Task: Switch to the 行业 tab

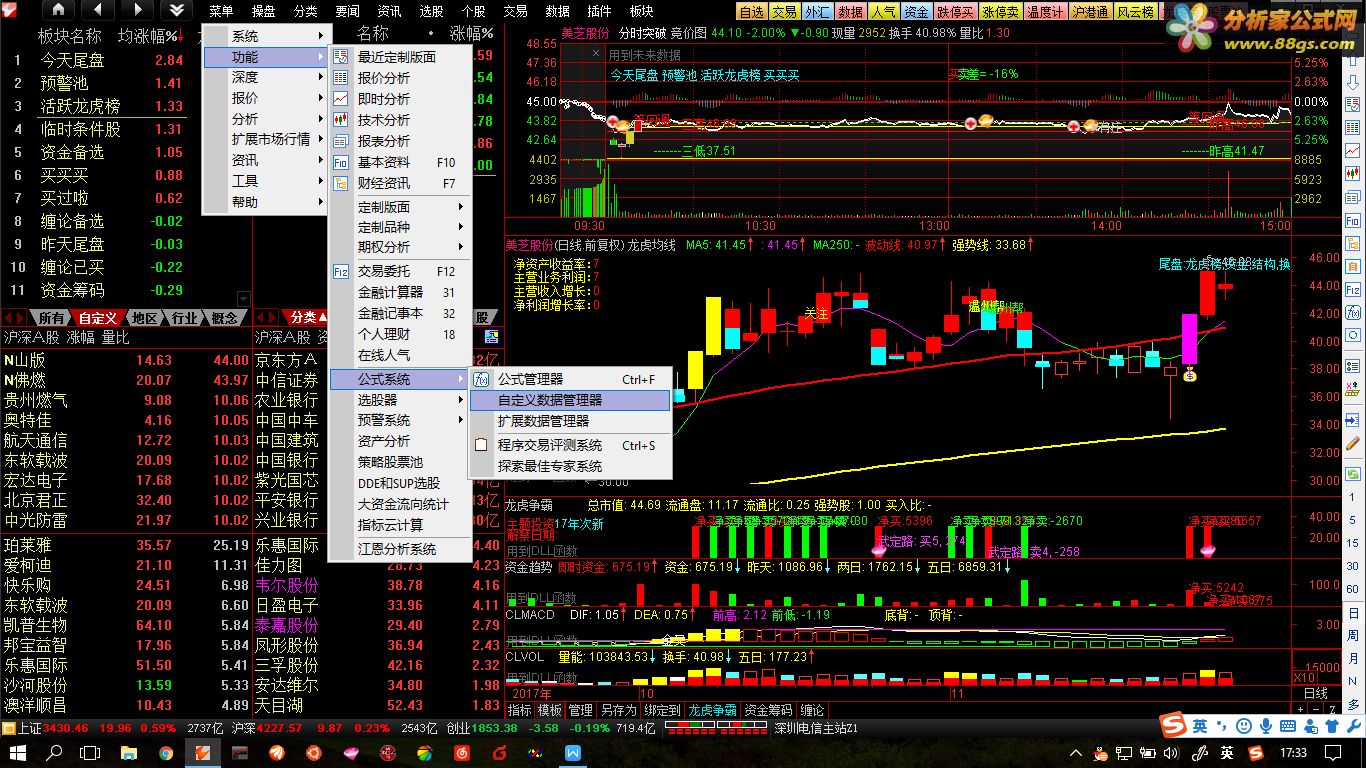Action: [184, 318]
